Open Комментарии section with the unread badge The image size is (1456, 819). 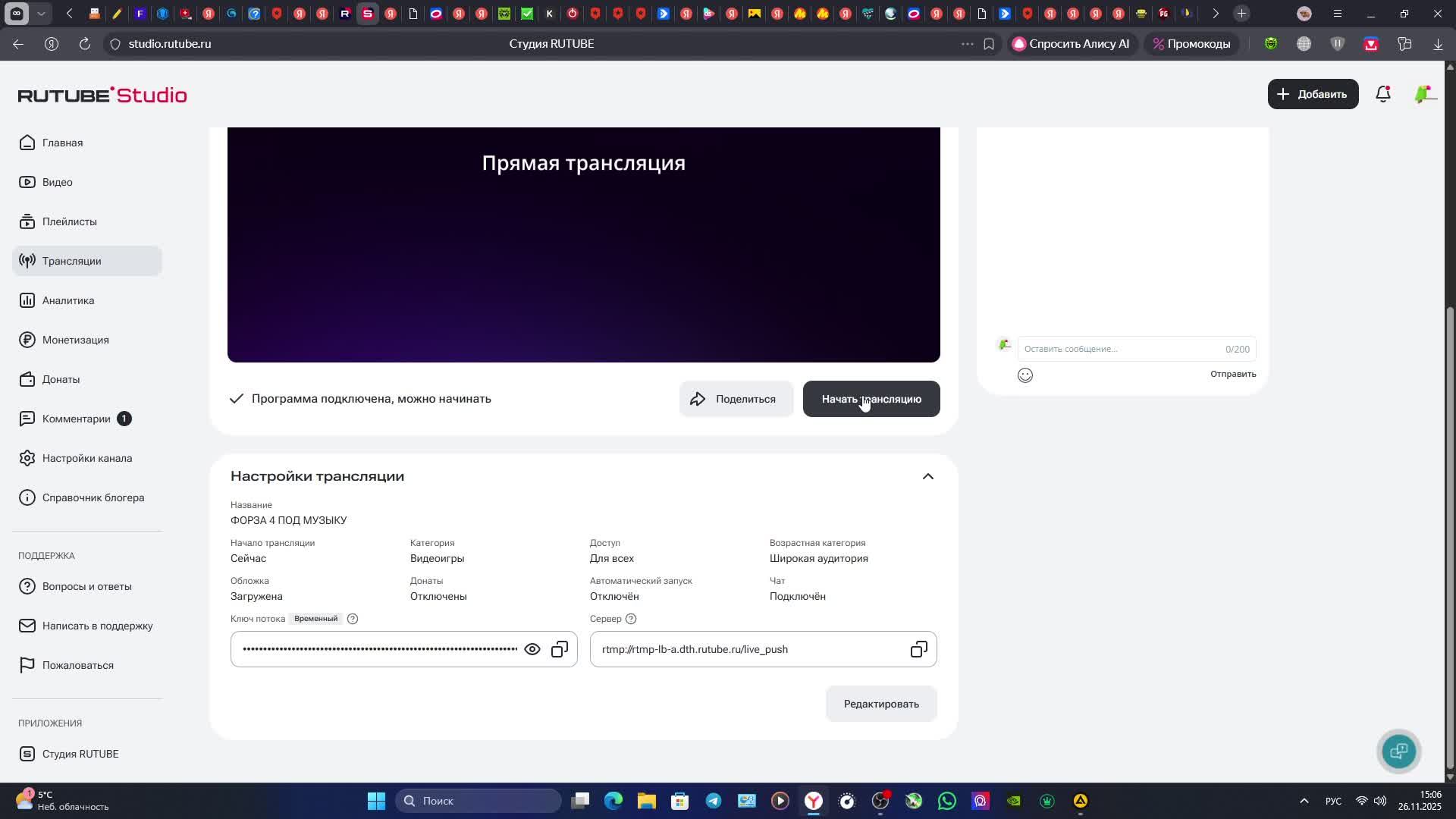point(76,418)
